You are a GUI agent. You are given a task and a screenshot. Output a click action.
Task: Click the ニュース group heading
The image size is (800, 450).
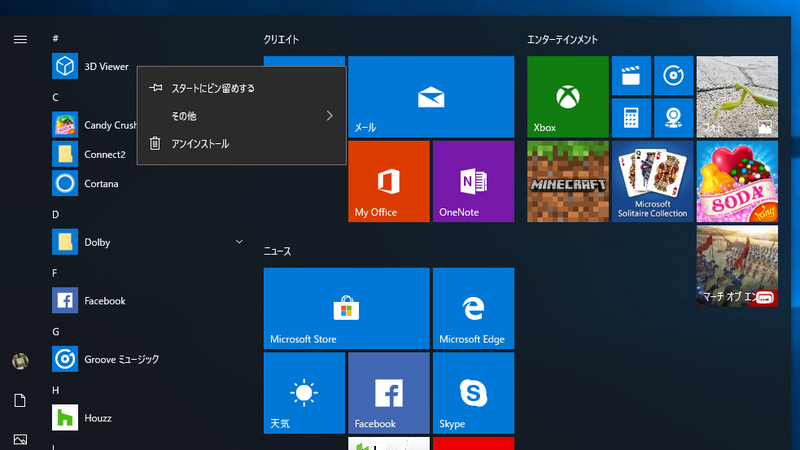(x=278, y=251)
